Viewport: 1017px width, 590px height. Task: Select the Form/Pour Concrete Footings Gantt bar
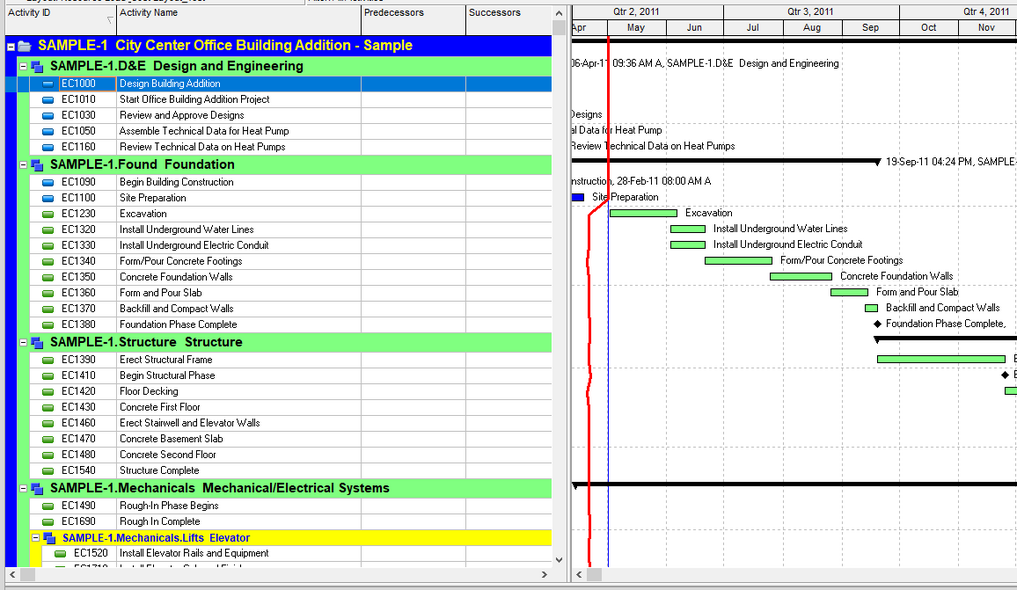738,261
